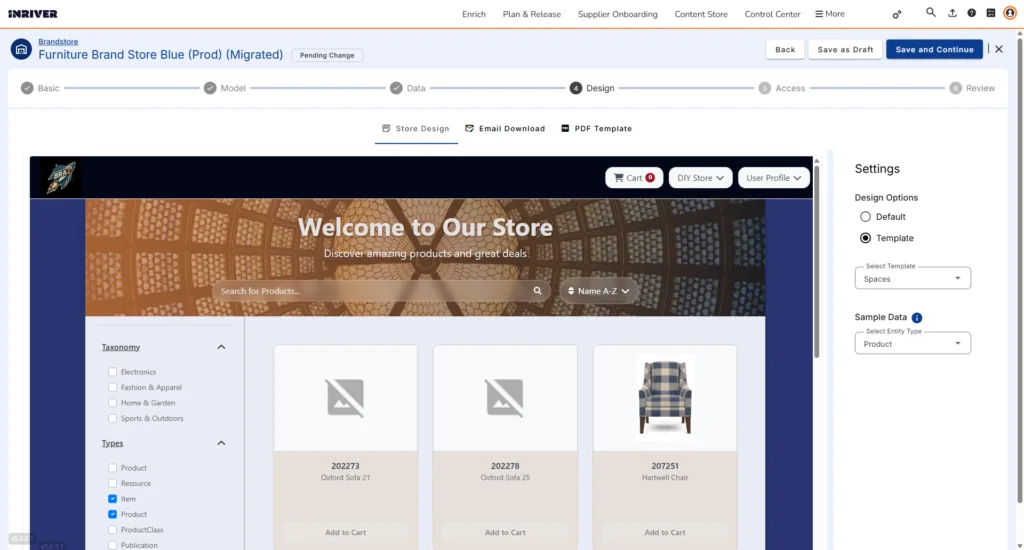
Task: Open Control Center menu
Action: 773,14
